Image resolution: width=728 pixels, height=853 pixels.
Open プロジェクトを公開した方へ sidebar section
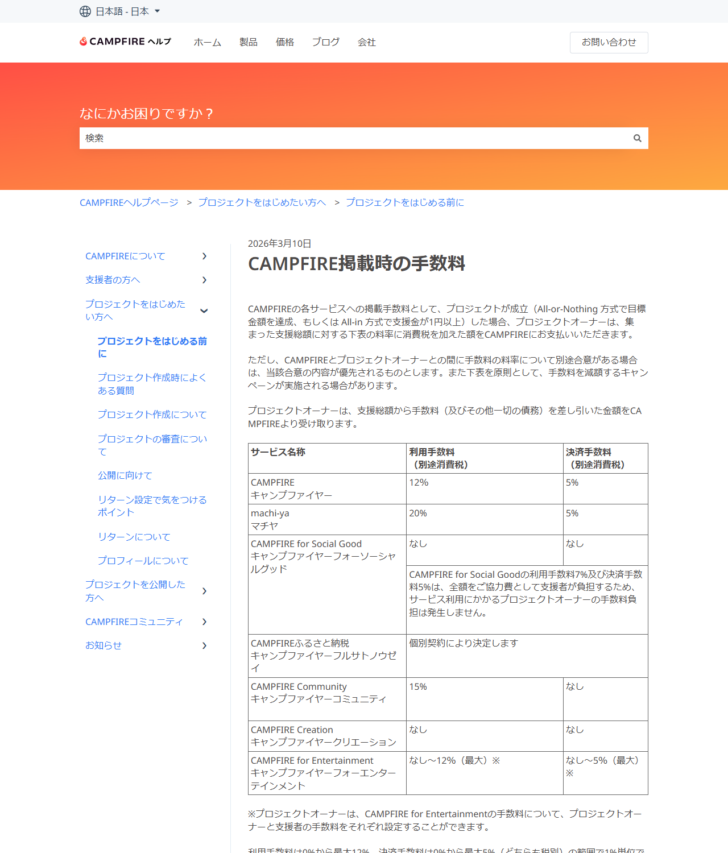(135, 591)
